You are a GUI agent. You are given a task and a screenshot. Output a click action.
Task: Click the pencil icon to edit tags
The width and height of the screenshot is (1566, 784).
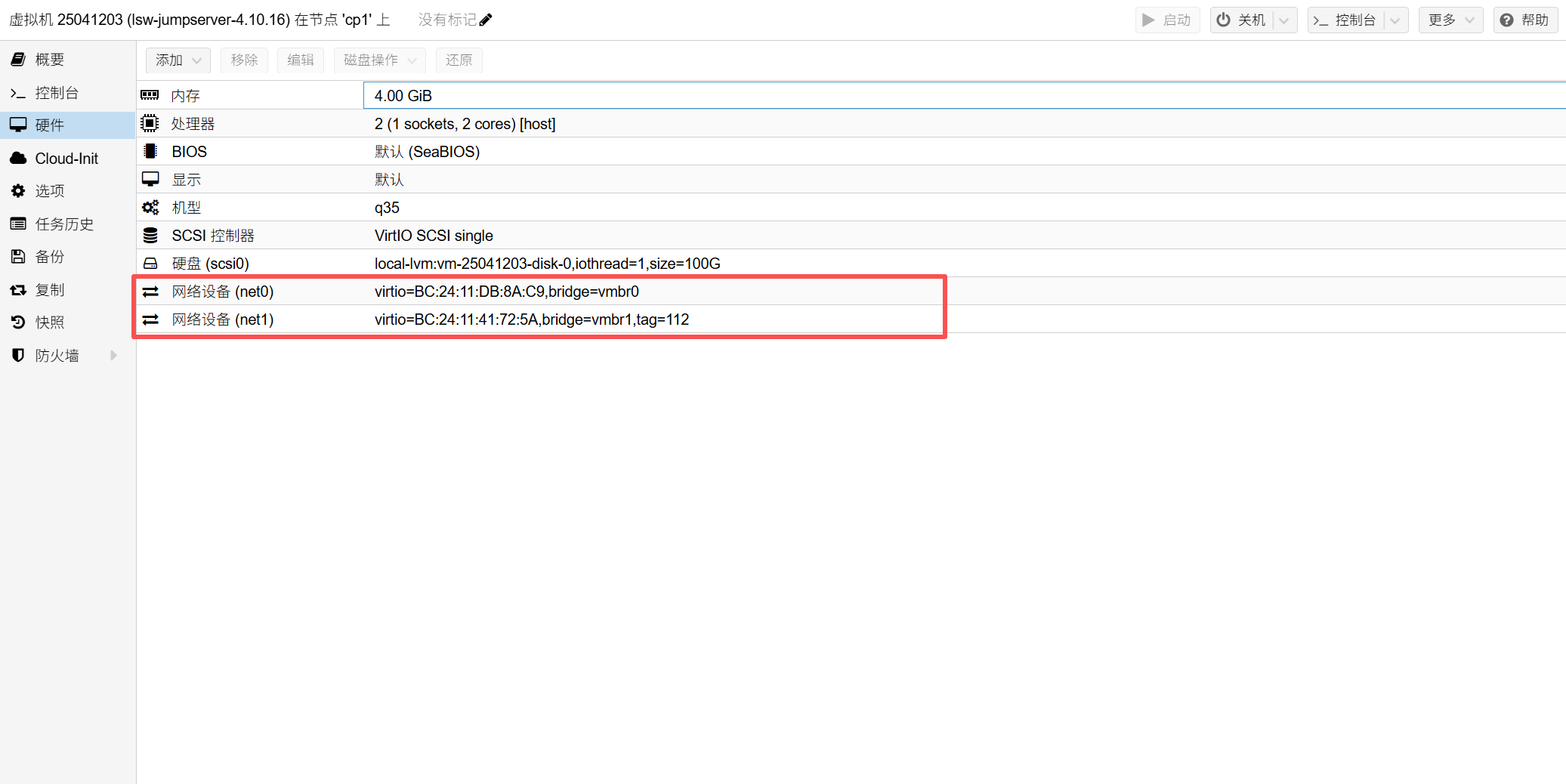click(486, 20)
